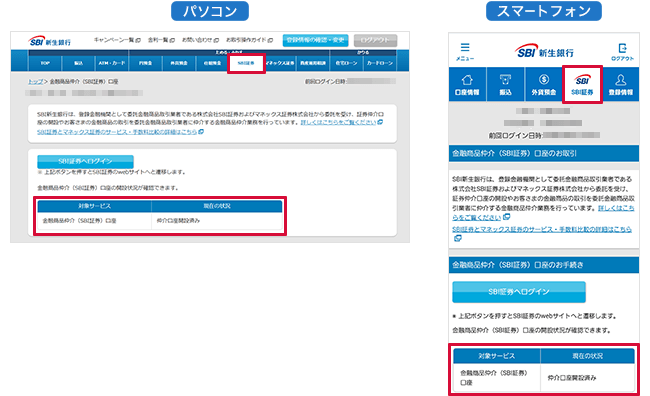Open お問い合わせ link in PC header
This screenshot has height=396, width=650.
(197, 40)
